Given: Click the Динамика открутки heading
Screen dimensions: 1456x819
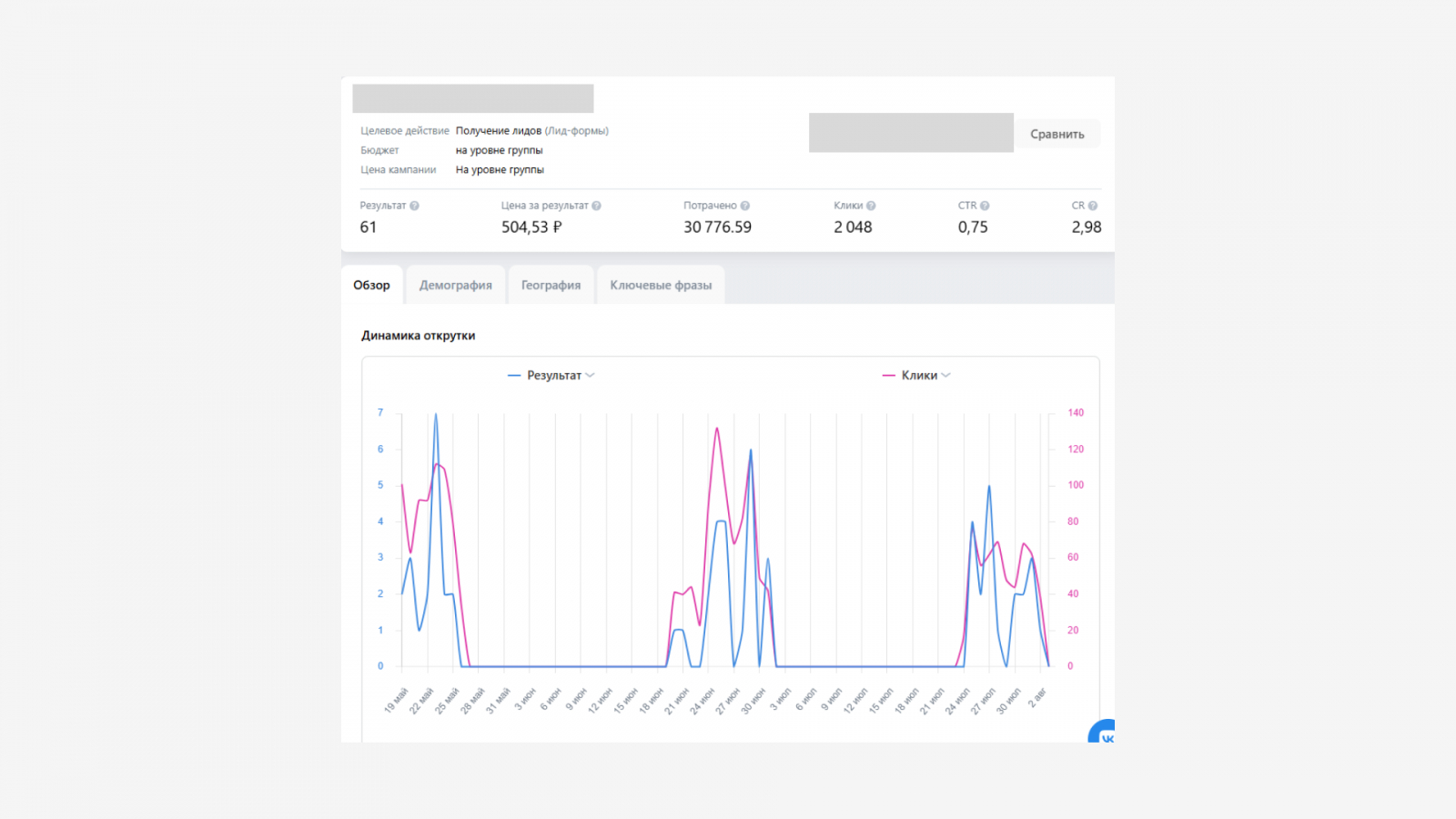Looking at the screenshot, I should (x=418, y=336).
